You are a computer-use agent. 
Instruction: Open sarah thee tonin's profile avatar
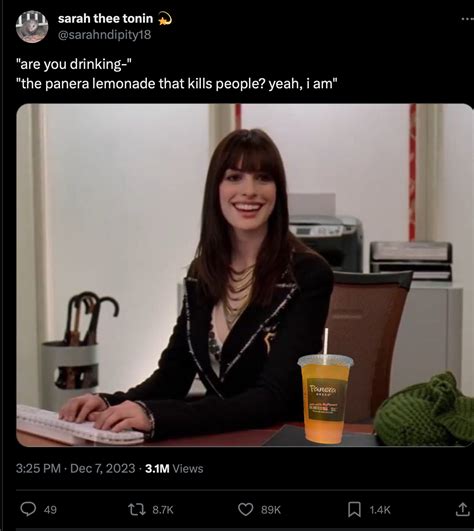click(x=32, y=26)
